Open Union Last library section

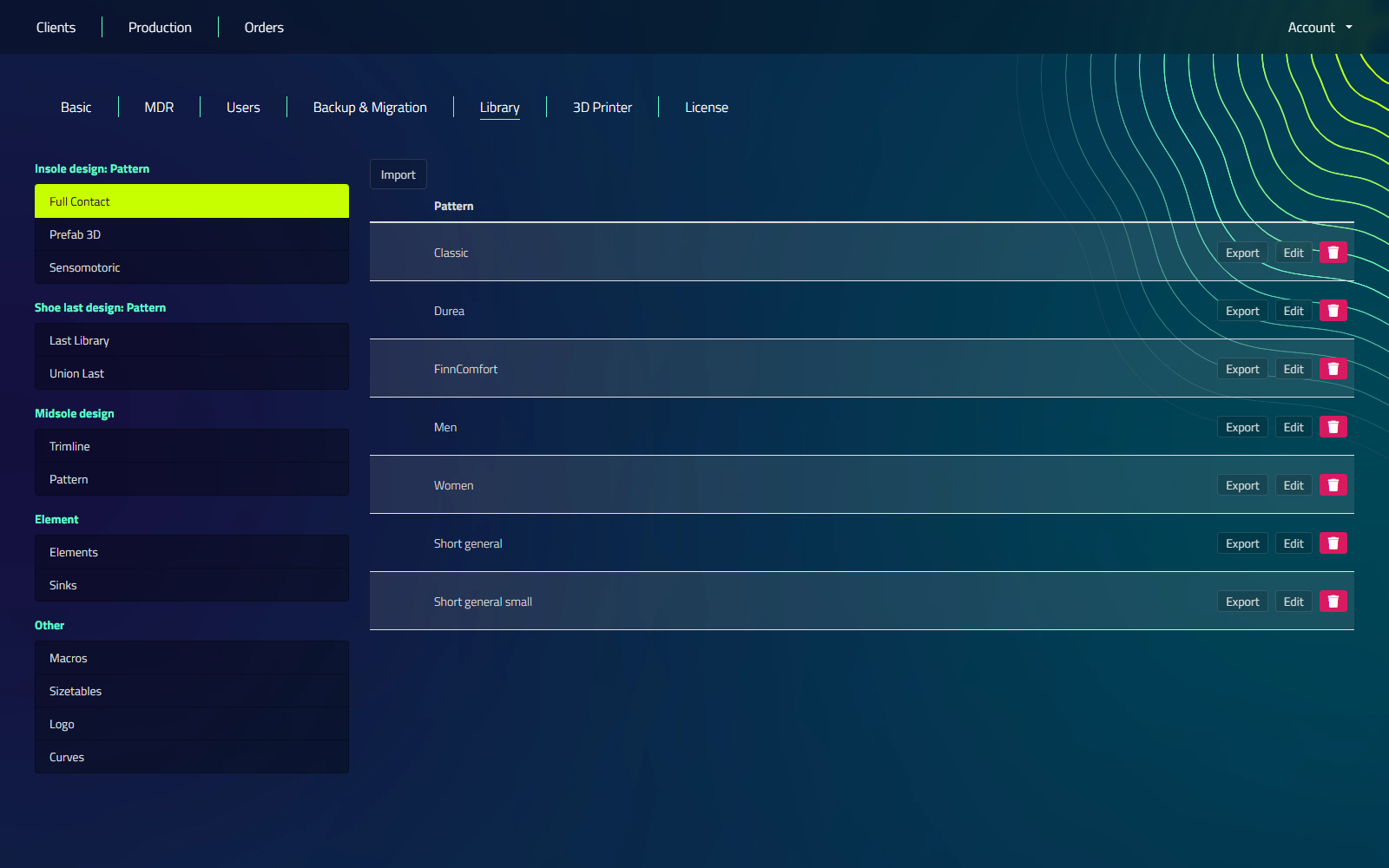pos(192,373)
